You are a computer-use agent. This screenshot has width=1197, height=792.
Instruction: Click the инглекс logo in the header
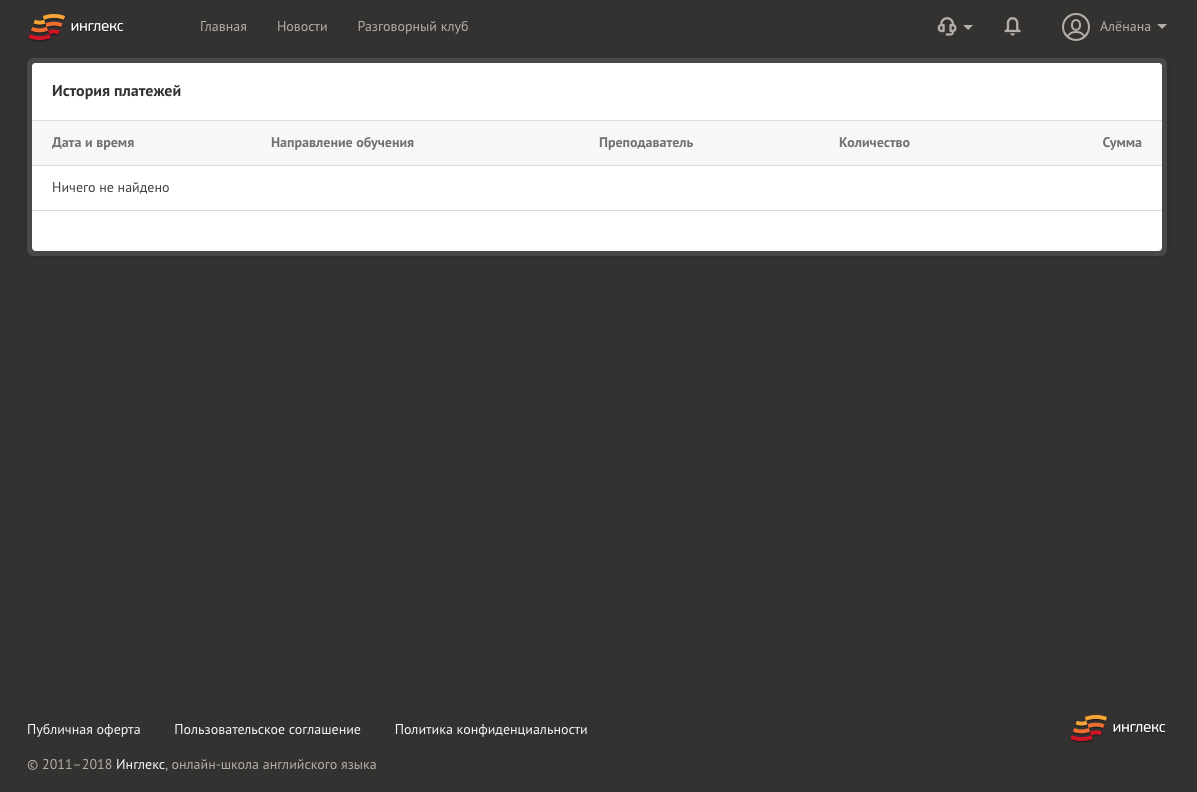pos(76,27)
